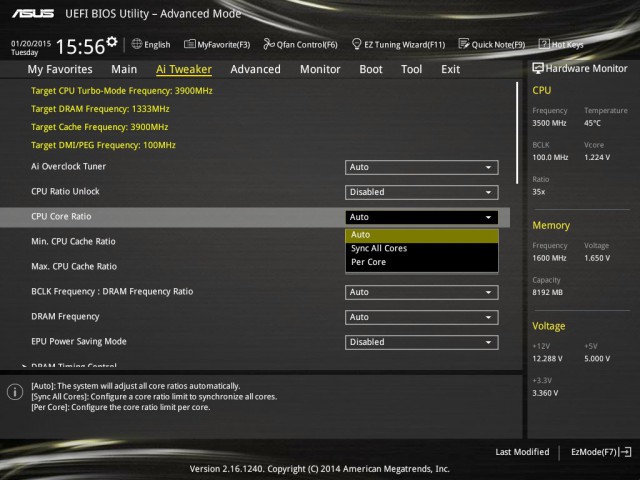Select the Ai Overclock Tuner label
The image size is (640, 480).
point(68,167)
